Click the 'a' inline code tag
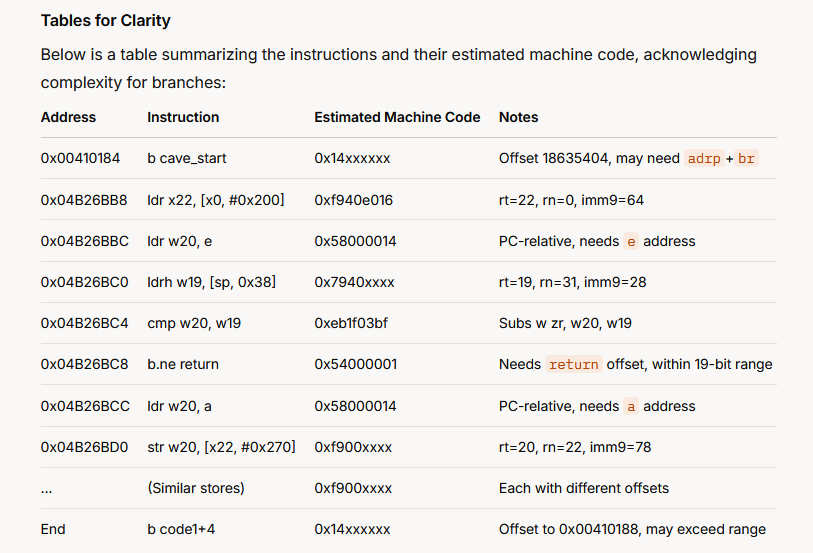Screen dimensions: 813x553 click(x=631, y=406)
